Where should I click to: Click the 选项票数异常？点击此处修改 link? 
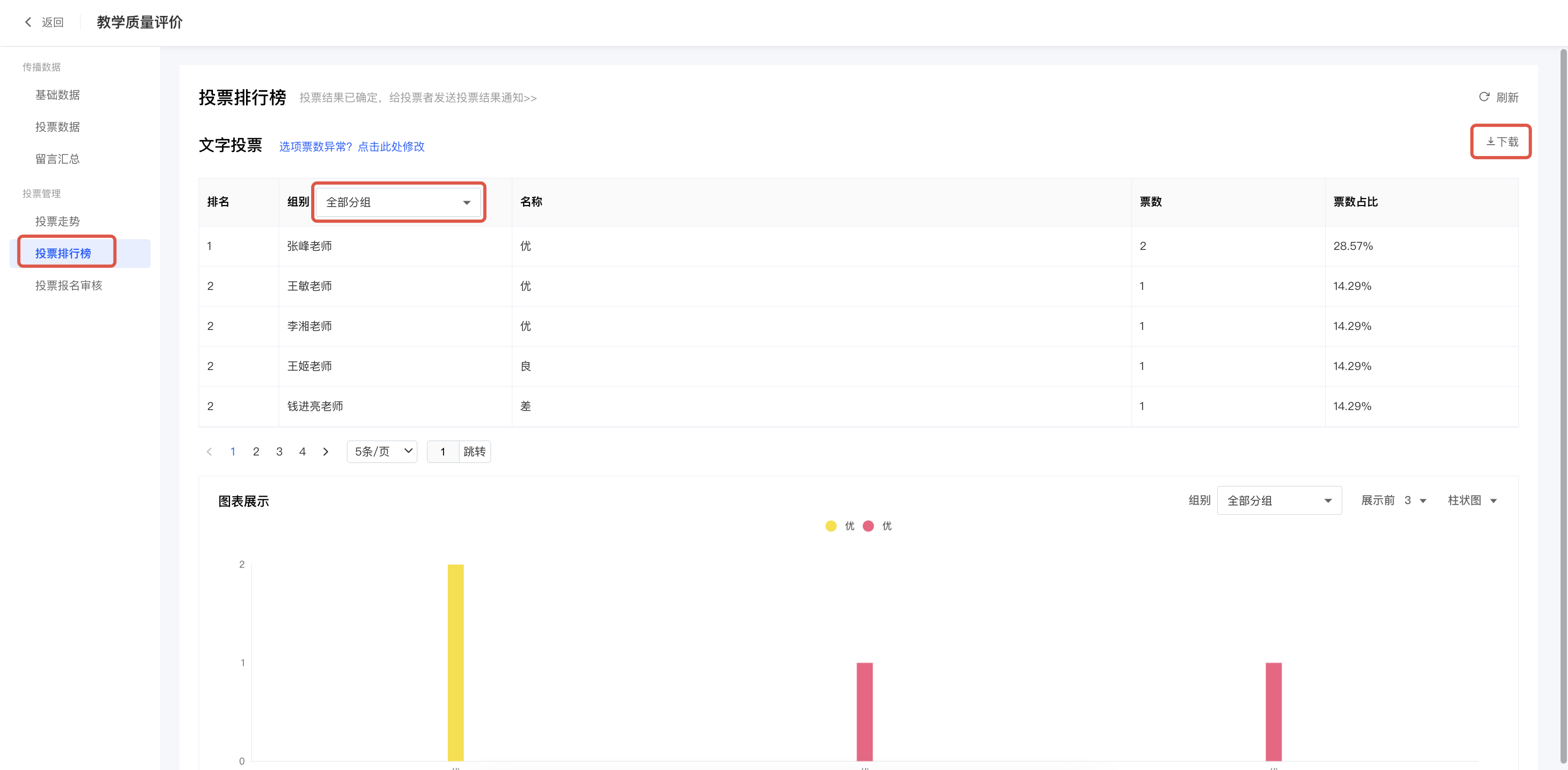pyautogui.click(x=352, y=147)
